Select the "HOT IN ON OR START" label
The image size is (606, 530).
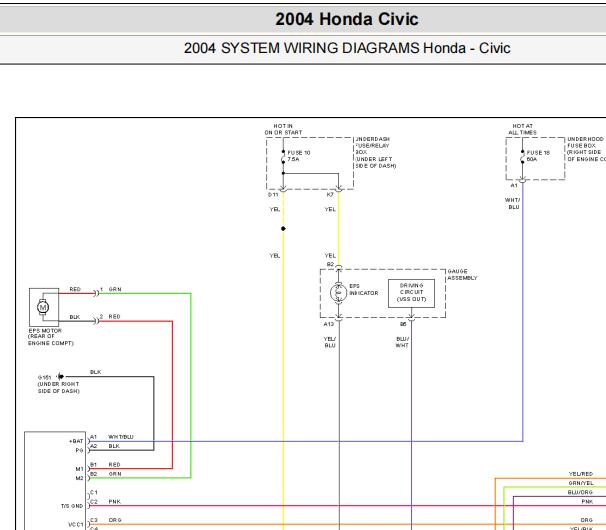283,129
